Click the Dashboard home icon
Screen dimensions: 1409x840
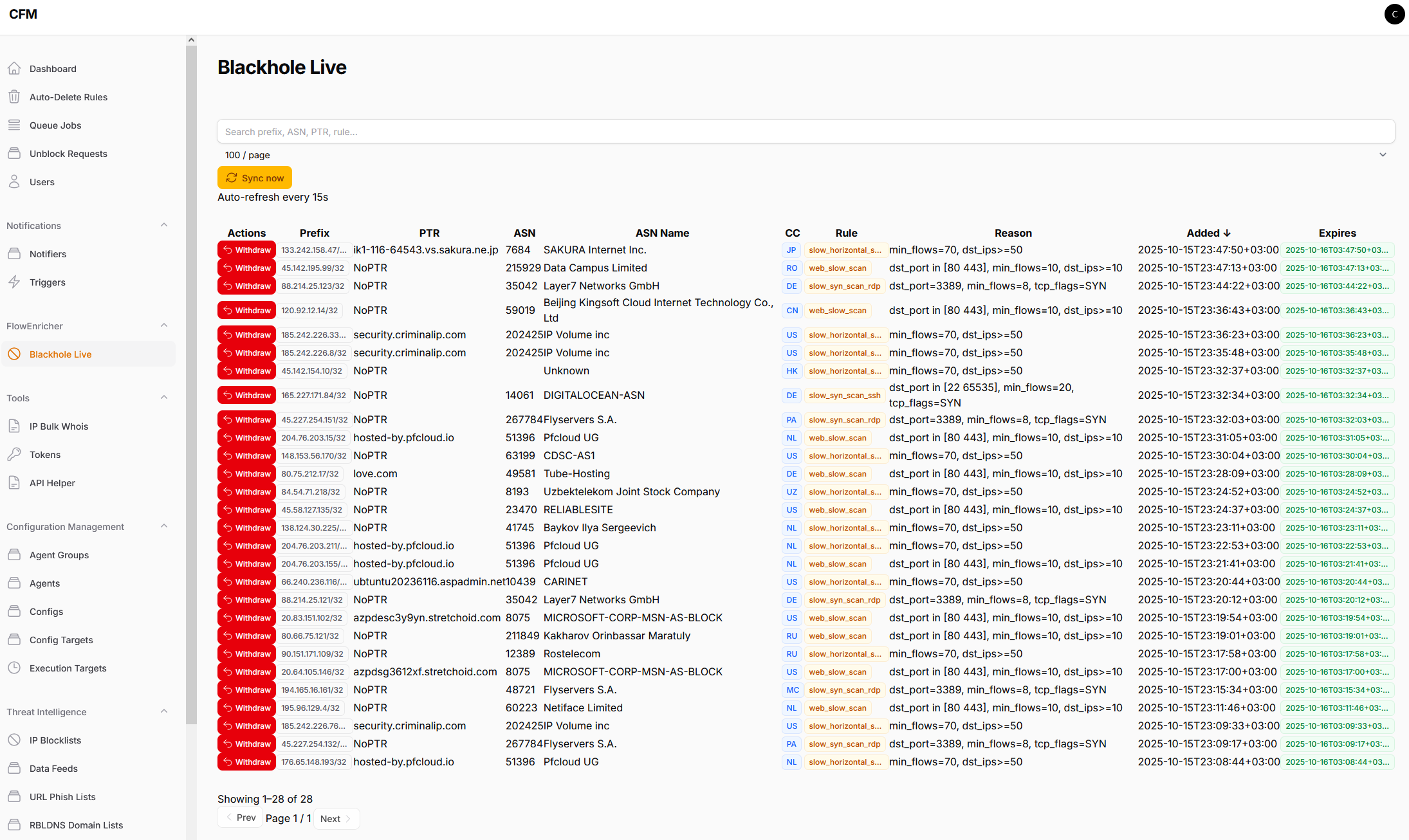click(14, 69)
